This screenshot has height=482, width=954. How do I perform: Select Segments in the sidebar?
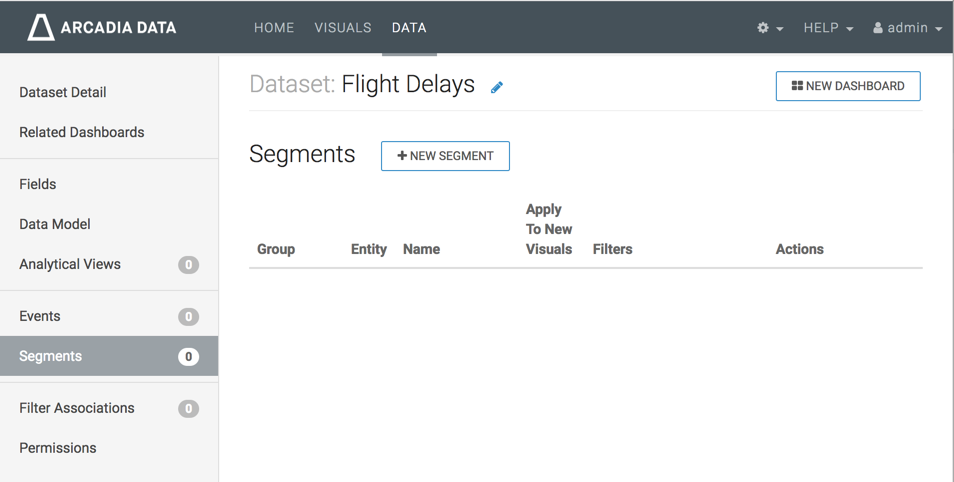coord(51,356)
